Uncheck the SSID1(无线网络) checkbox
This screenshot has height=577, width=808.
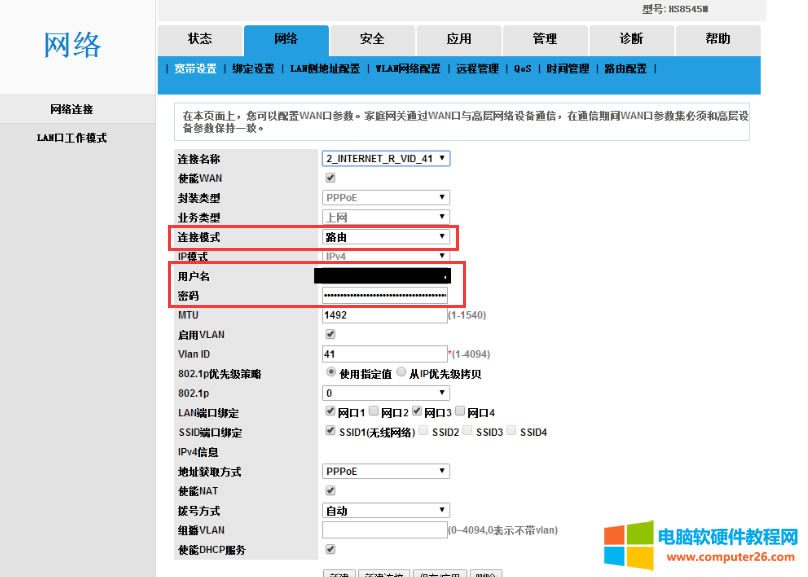click(x=331, y=432)
